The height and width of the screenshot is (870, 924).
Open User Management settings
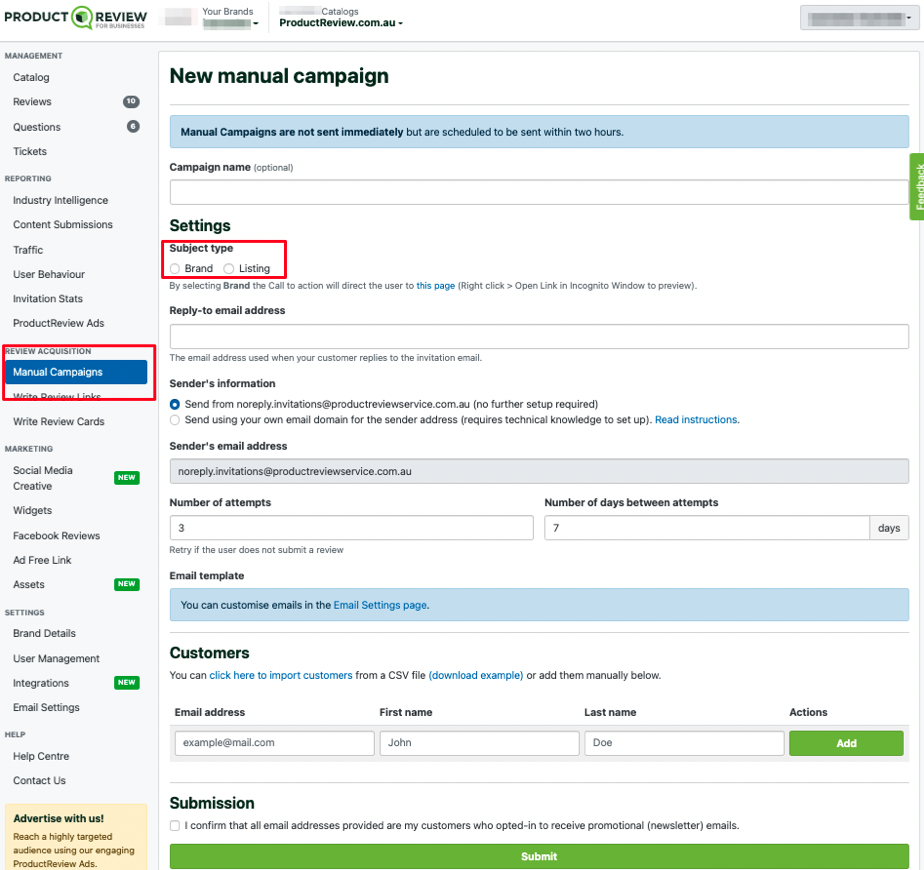[56, 658]
